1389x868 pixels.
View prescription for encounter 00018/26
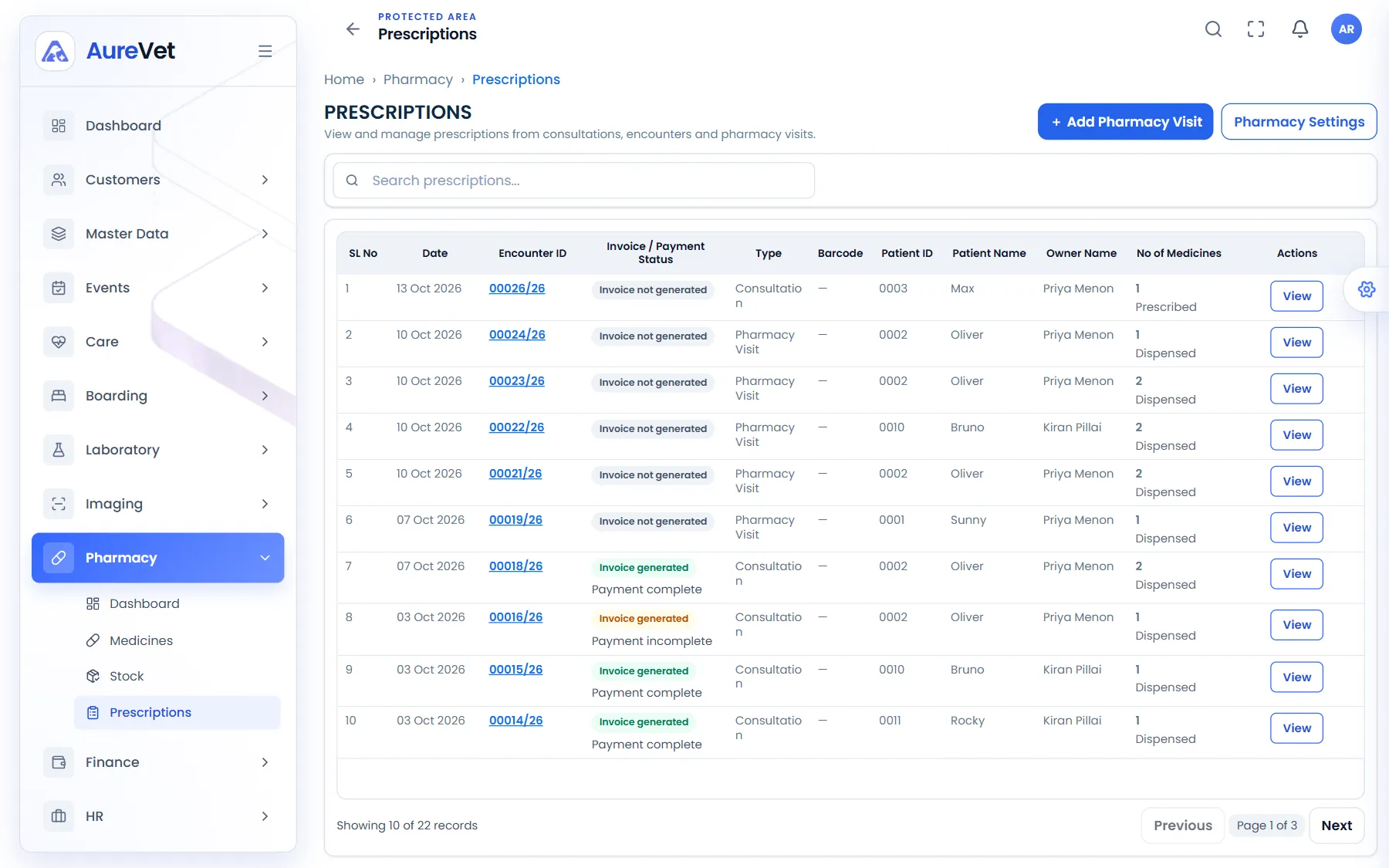pos(1296,574)
